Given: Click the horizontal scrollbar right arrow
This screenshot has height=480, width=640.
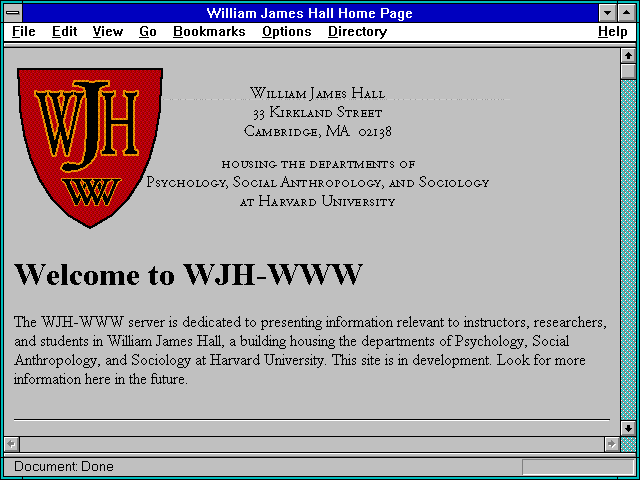Looking at the screenshot, I should (x=611, y=444).
